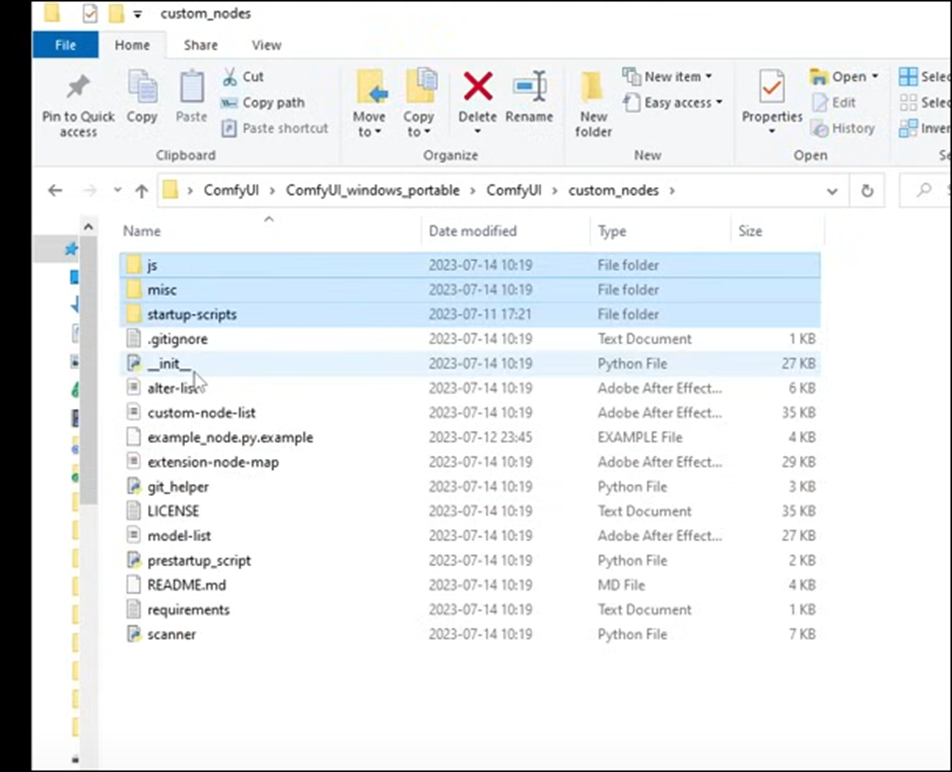Click the Pin to Quick access icon

(78, 88)
